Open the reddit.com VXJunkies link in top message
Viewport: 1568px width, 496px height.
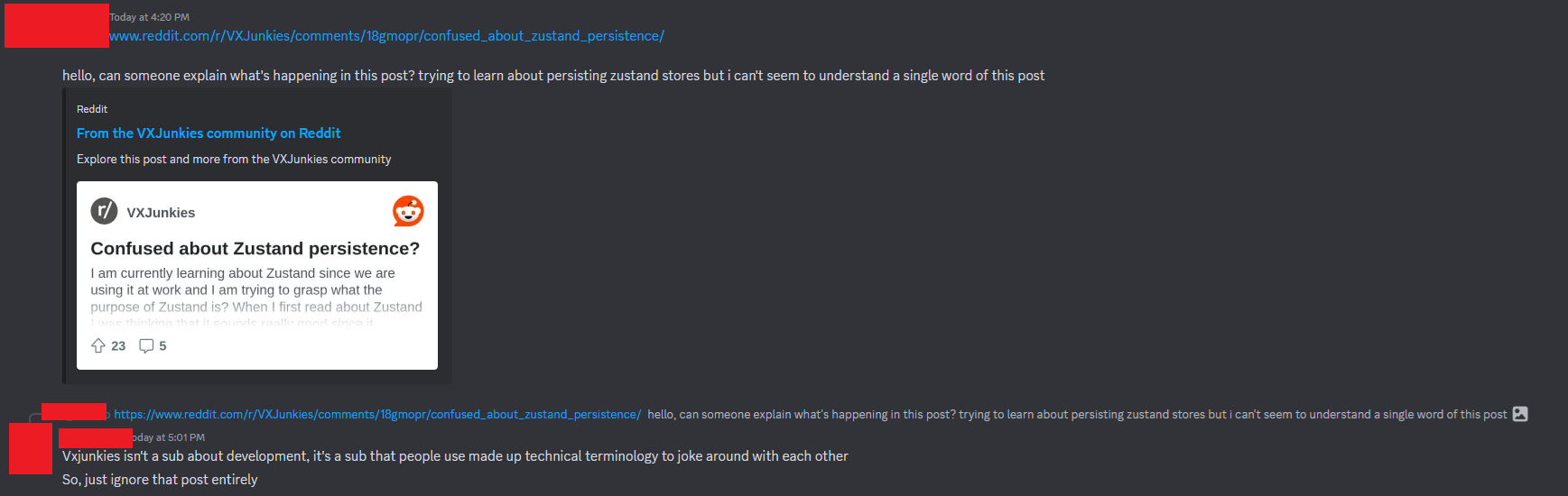click(x=386, y=36)
